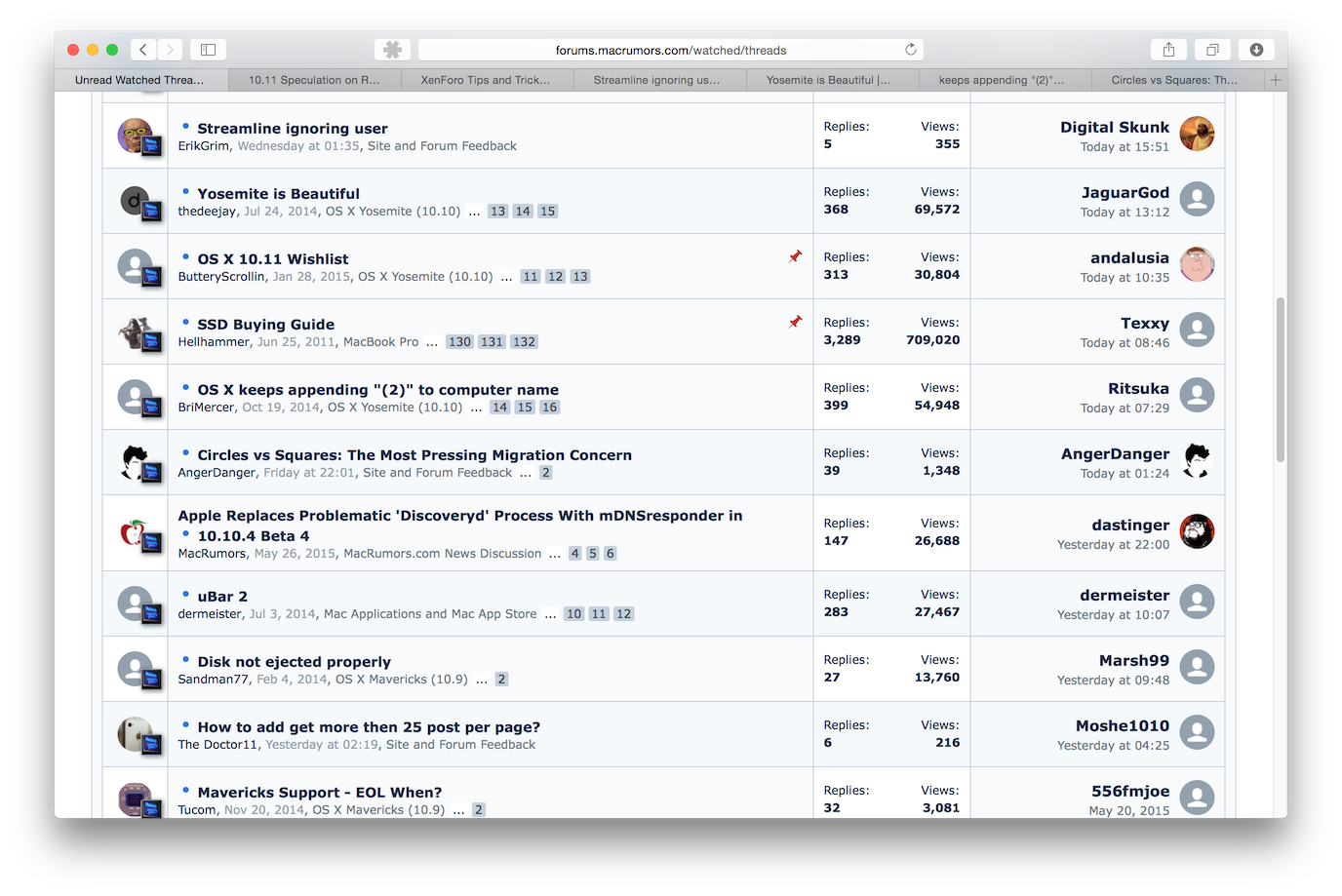1342x896 pixels.
Task: Click the extension puzzle icon in toolbar
Action: [x=392, y=50]
